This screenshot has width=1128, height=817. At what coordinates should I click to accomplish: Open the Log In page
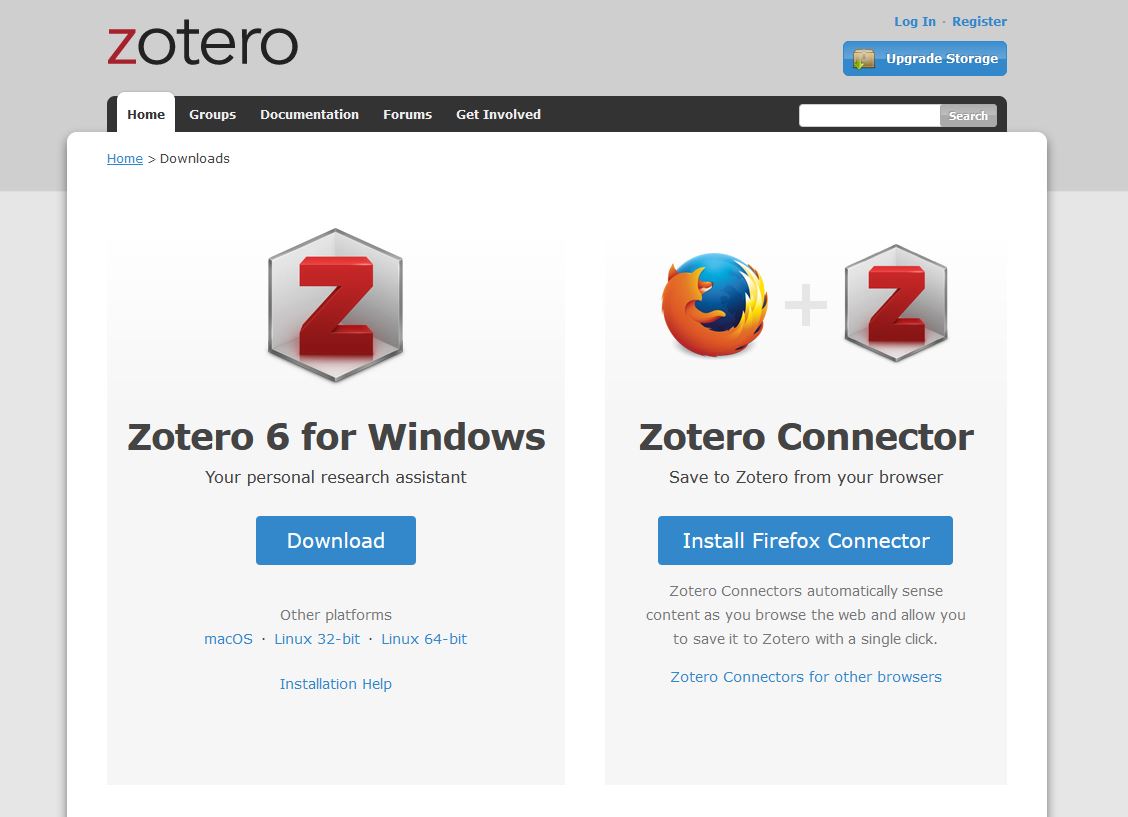pyautogui.click(x=914, y=21)
